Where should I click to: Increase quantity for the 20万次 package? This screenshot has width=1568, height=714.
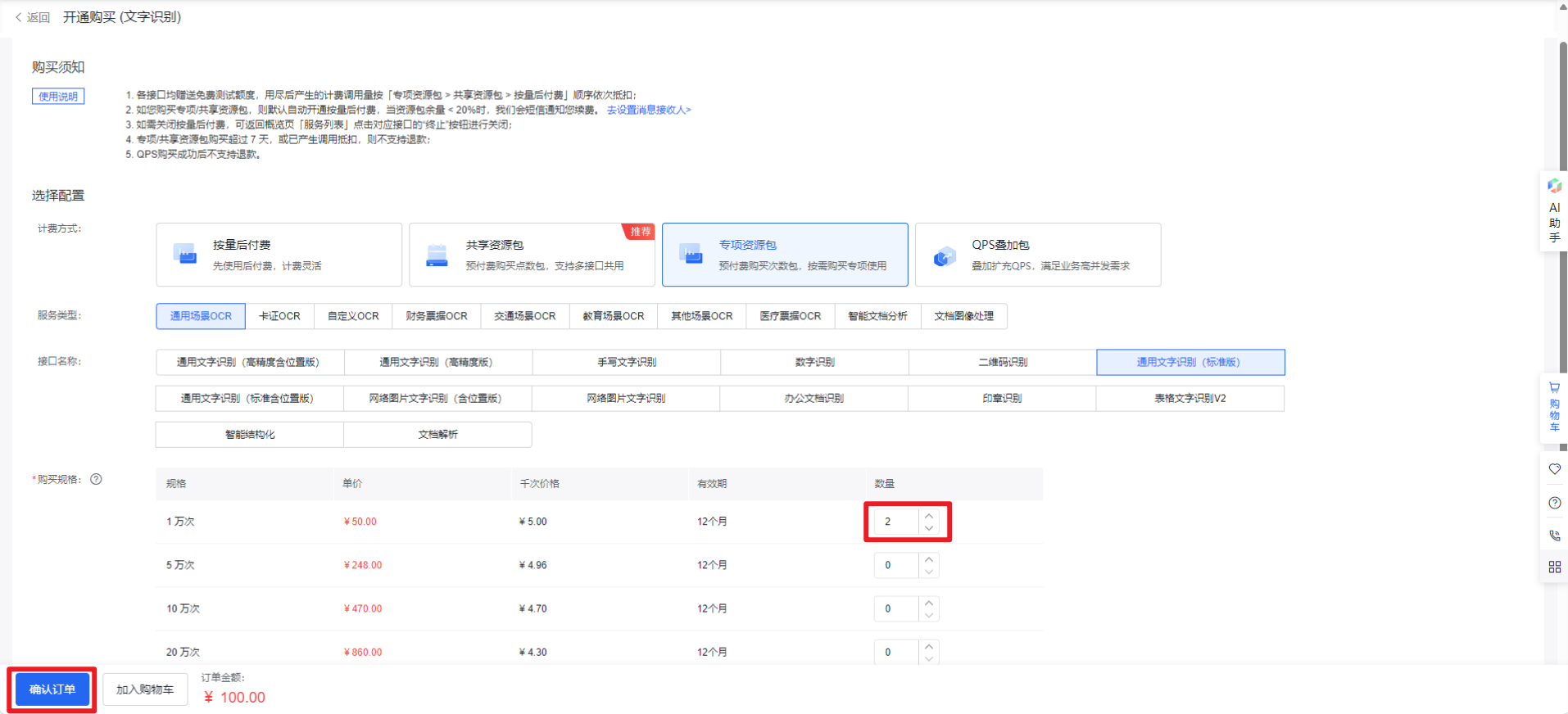click(x=929, y=646)
